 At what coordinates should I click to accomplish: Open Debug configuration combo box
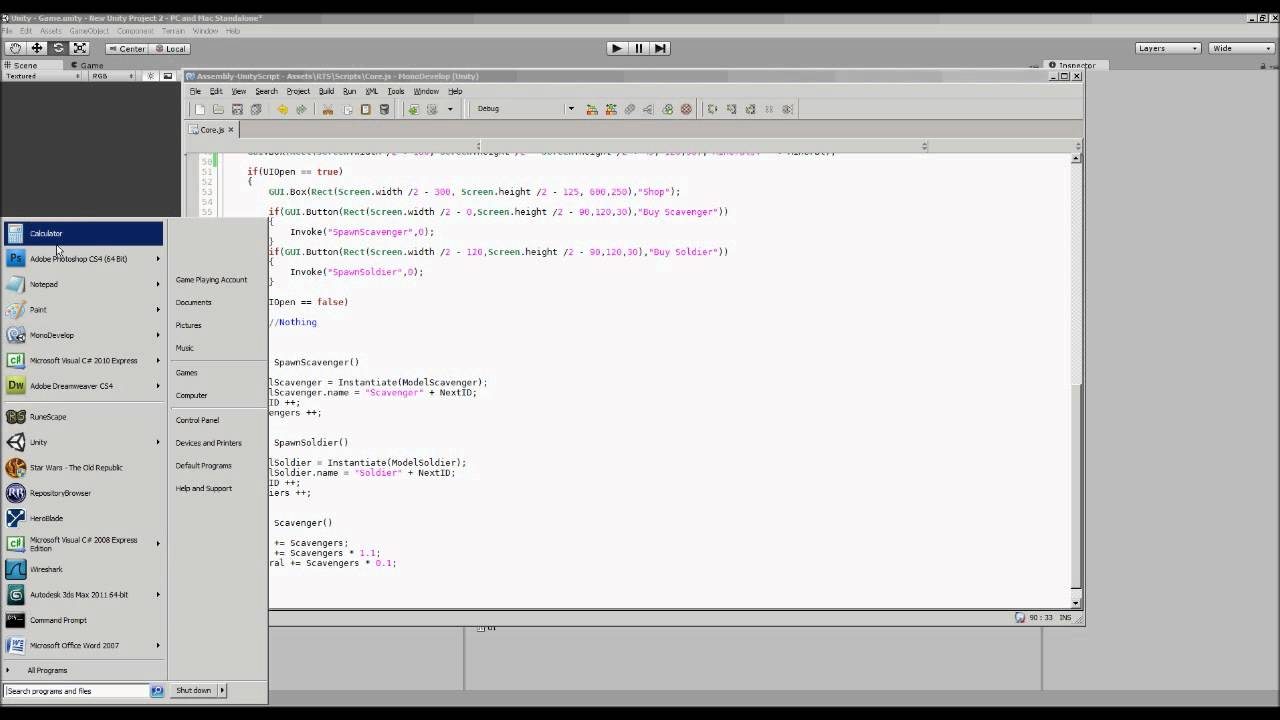click(x=524, y=108)
